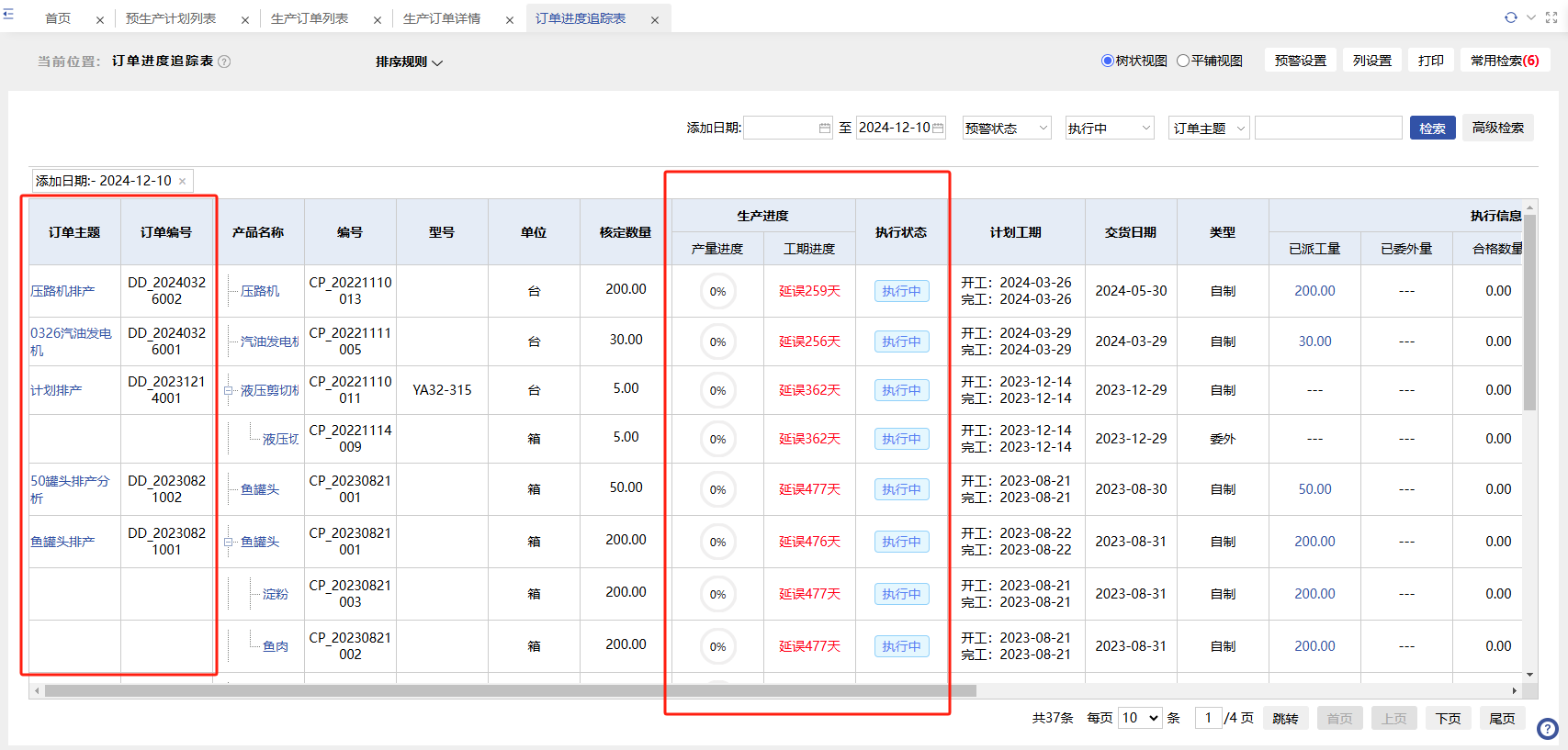This screenshot has height=750, width=1568.
Task: Click the fullscreen expand icon
Action: (x=1551, y=17)
